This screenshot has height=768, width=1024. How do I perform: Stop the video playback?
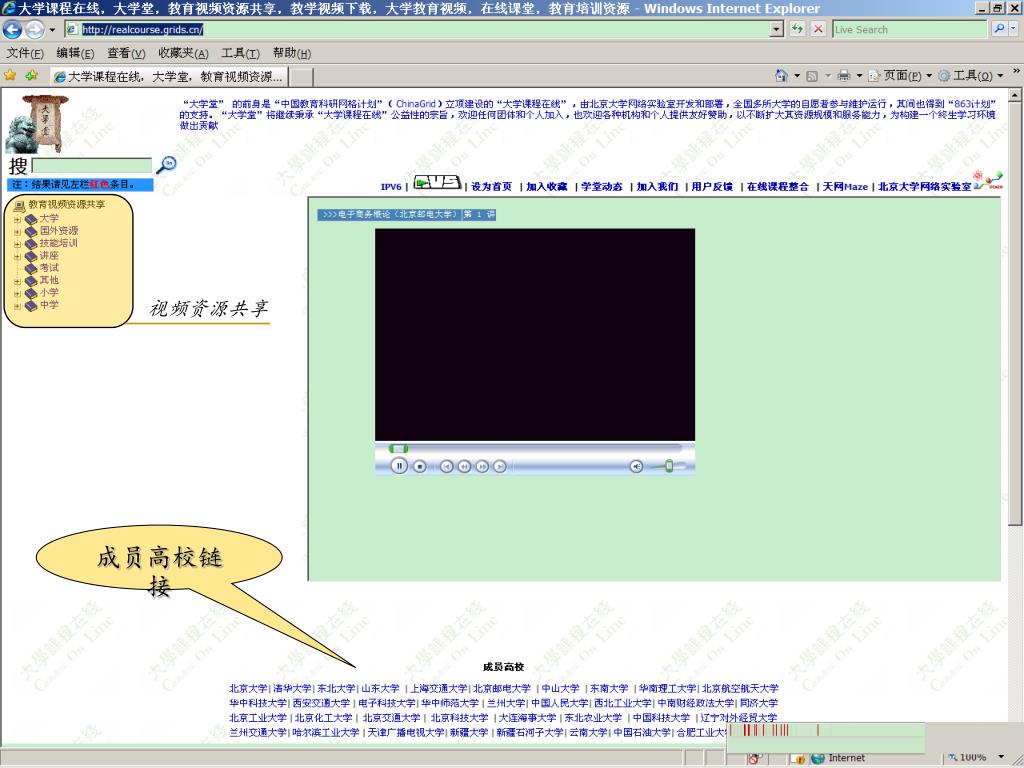pos(420,466)
